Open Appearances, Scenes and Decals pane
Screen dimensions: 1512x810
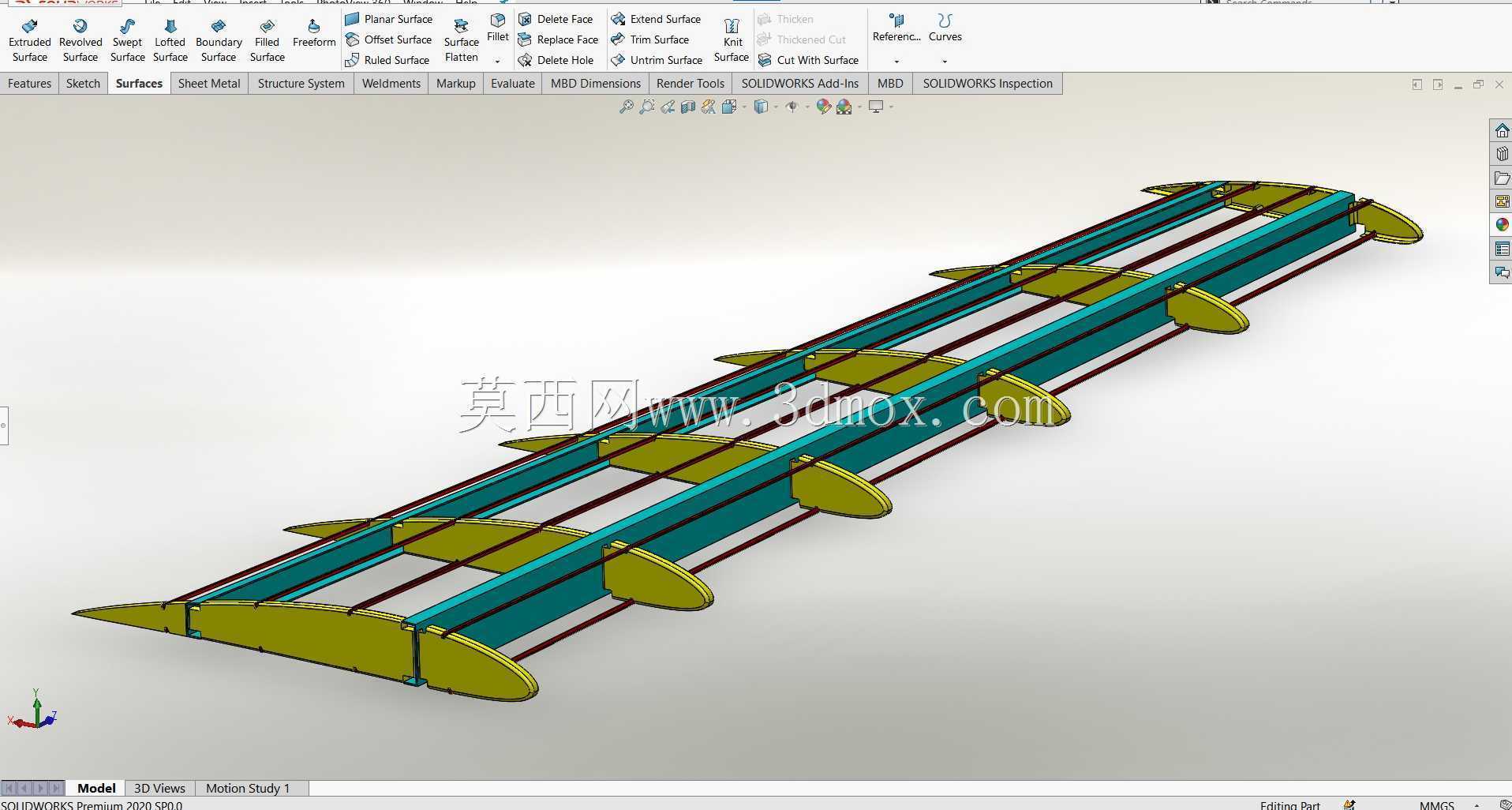pos(1502,225)
